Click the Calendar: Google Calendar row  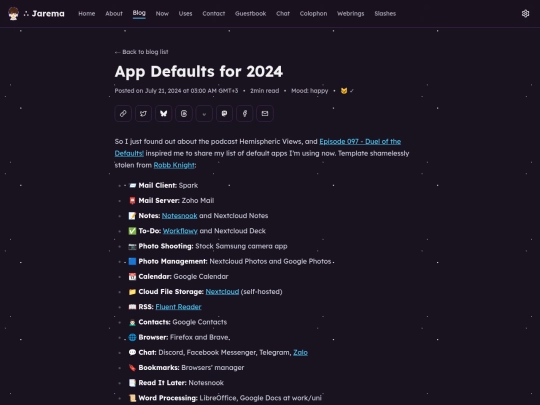[178, 277]
